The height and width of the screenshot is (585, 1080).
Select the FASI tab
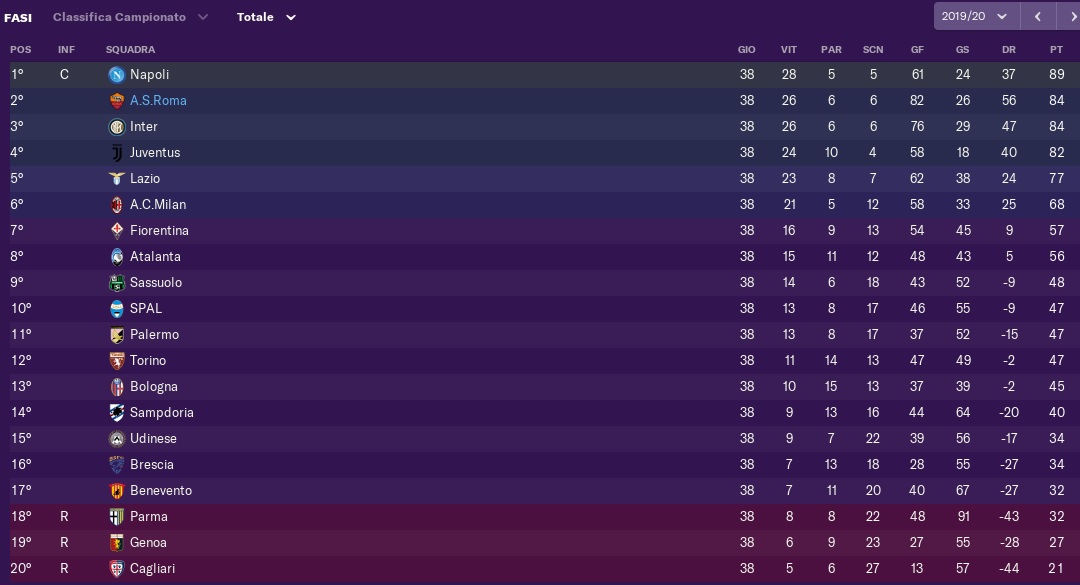point(18,18)
